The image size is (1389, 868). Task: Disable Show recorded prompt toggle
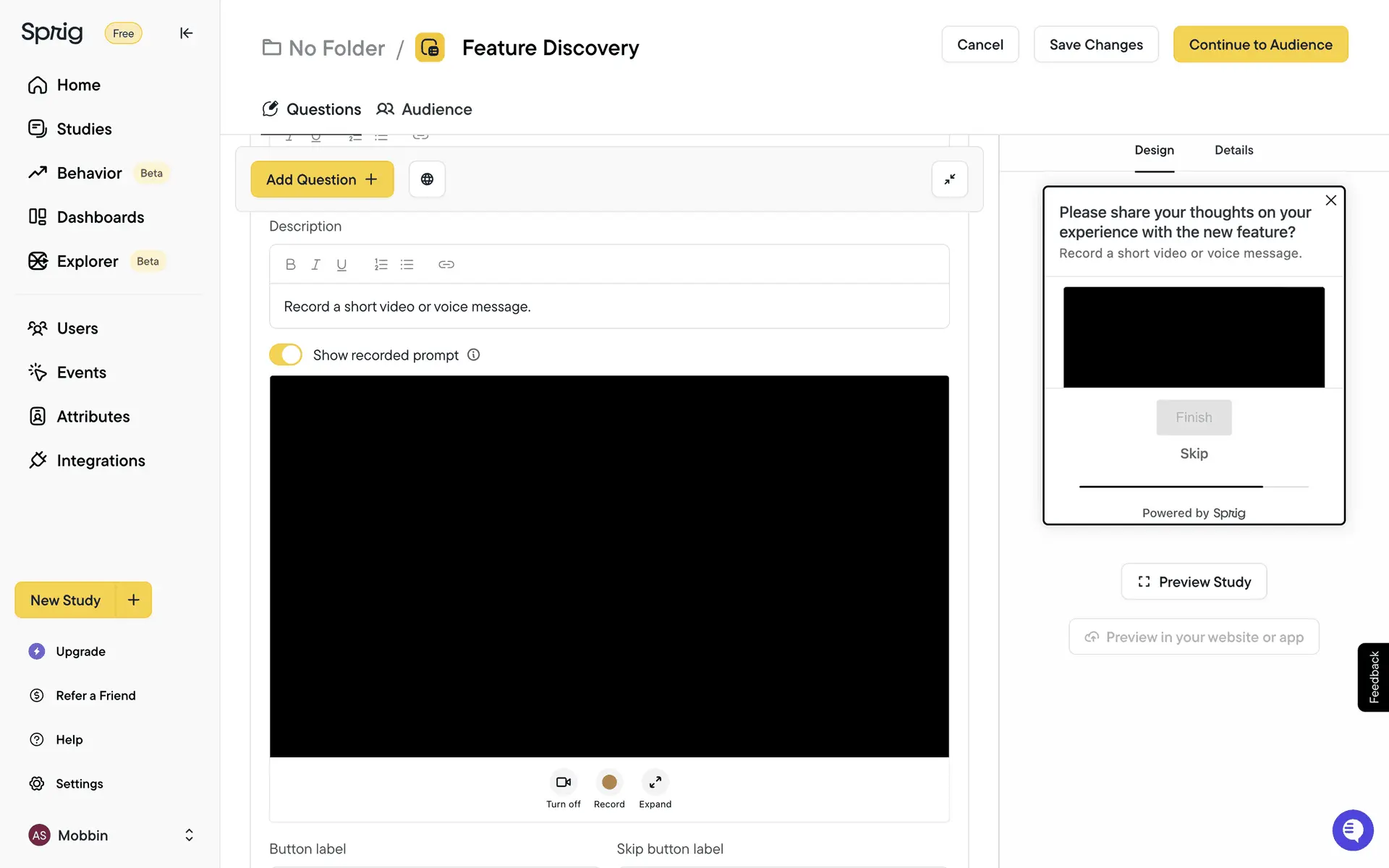pyautogui.click(x=286, y=355)
